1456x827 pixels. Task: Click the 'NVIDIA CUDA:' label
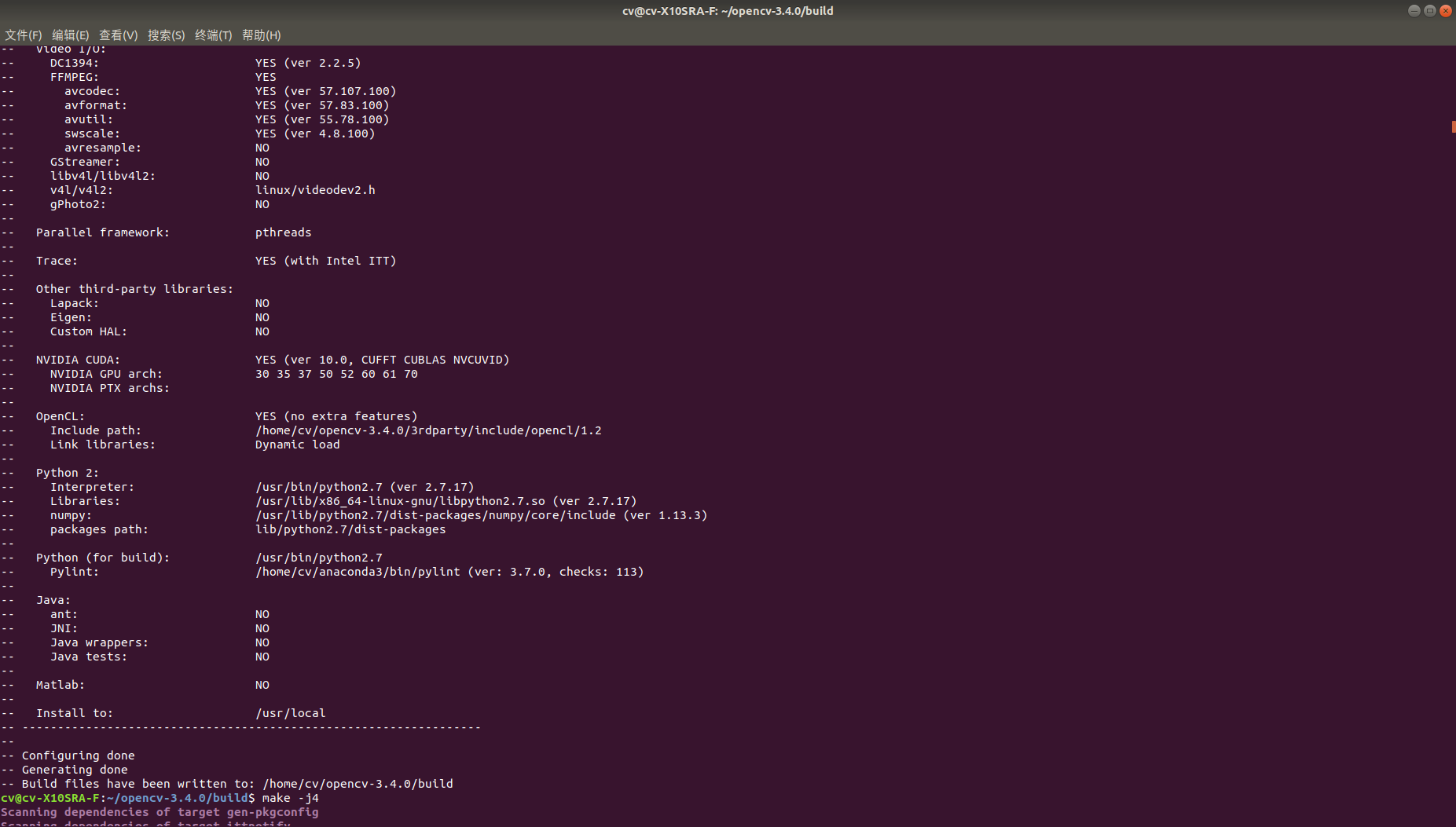point(79,360)
